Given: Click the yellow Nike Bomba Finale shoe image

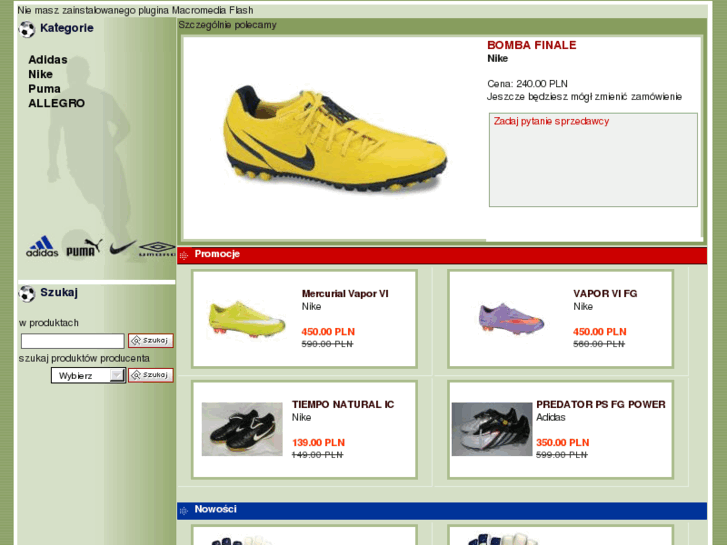Looking at the screenshot, I should tap(335, 138).
